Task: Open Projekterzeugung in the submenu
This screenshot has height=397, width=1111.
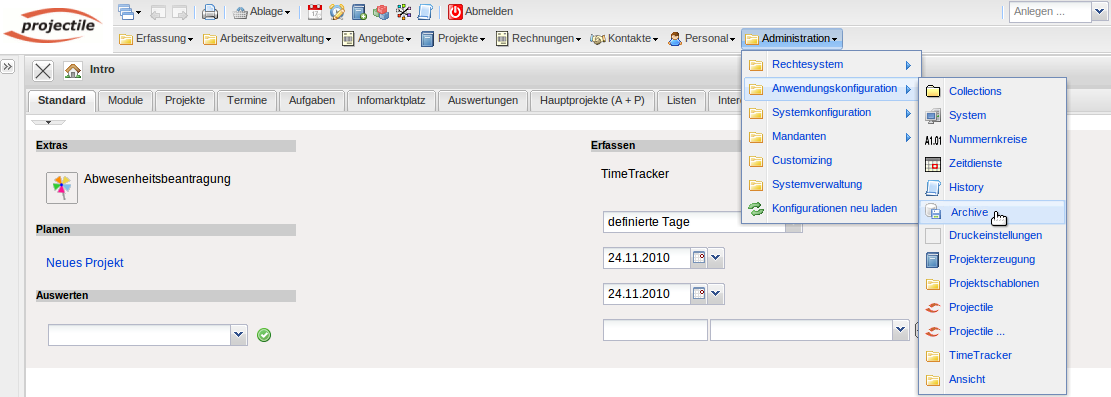Action: [993, 259]
